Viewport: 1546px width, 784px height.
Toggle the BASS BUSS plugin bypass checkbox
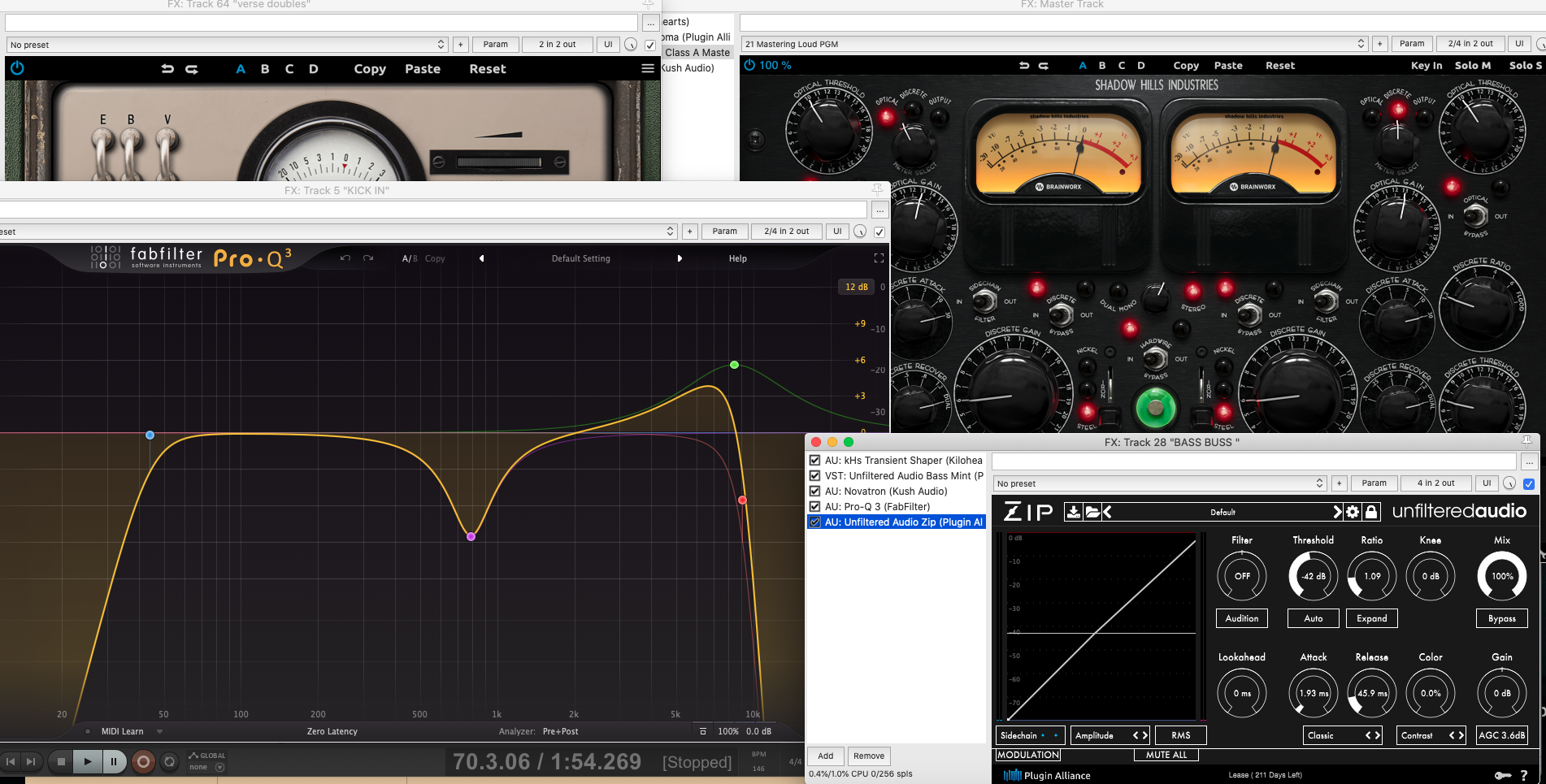click(1529, 483)
